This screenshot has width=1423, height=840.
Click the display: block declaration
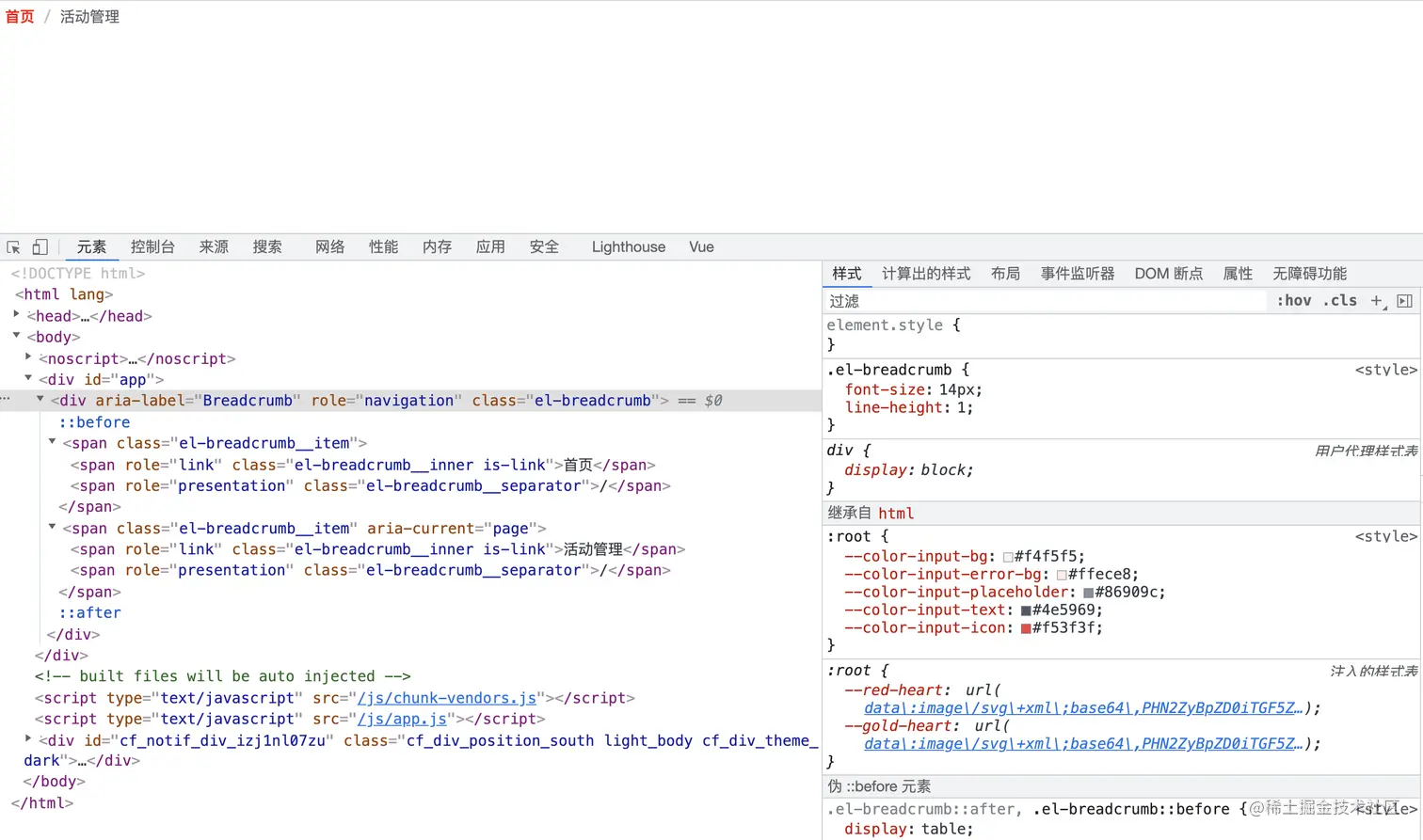click(x=909, y=470)
